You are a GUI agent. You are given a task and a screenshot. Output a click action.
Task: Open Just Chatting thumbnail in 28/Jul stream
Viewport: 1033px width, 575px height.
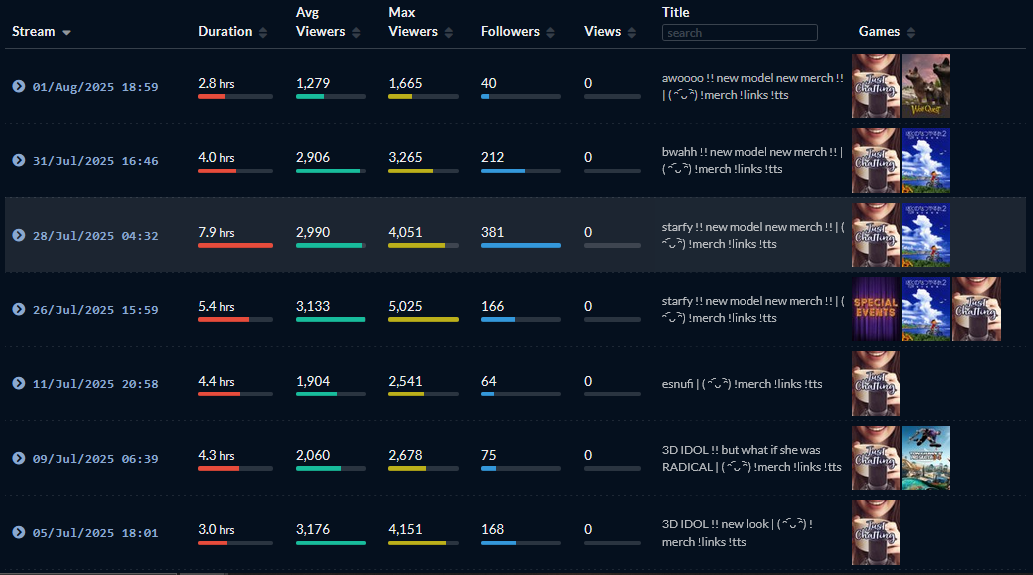tap(876, 234)
